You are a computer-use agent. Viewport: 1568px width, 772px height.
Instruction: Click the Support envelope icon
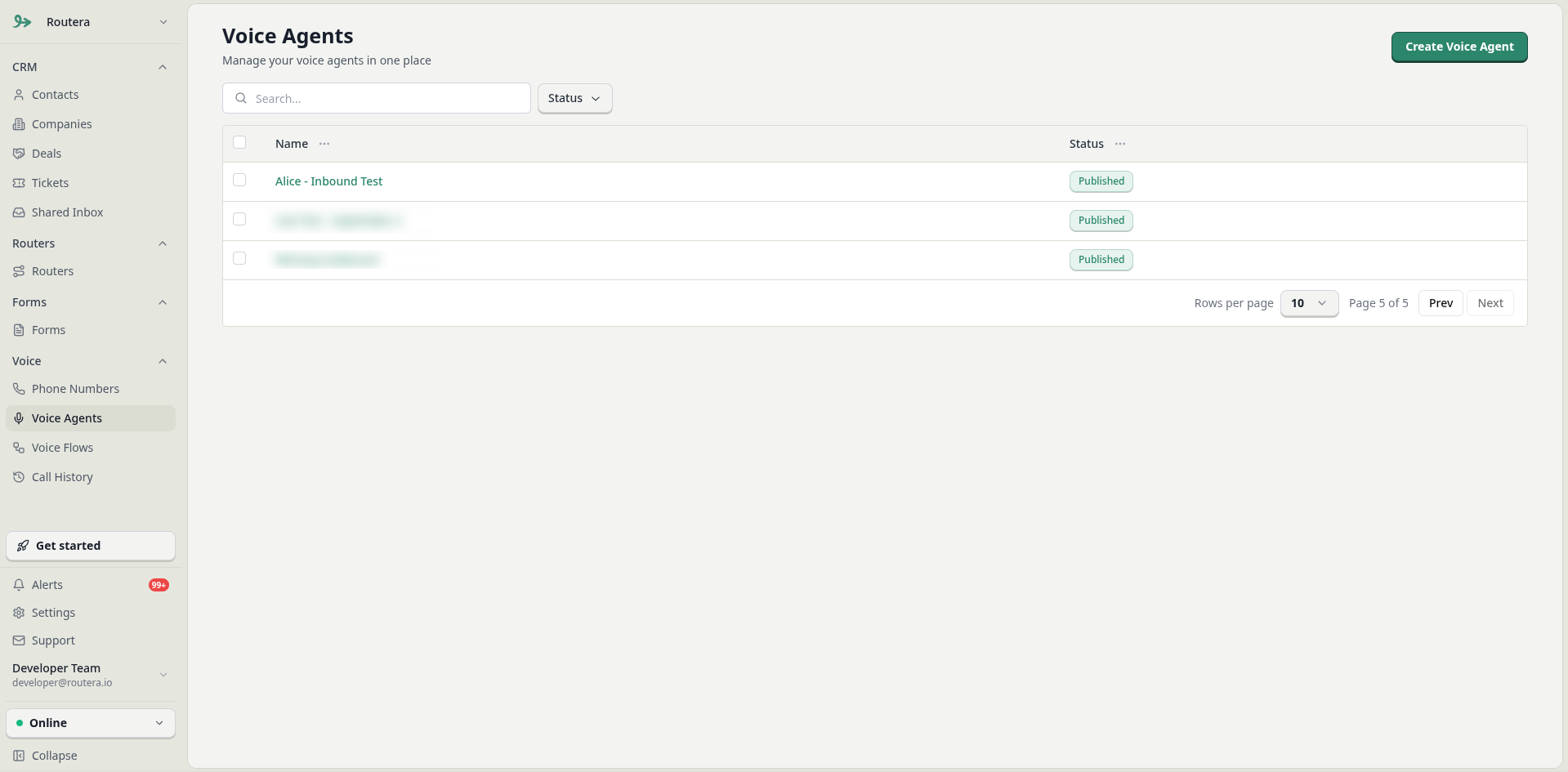pos(19,640)
